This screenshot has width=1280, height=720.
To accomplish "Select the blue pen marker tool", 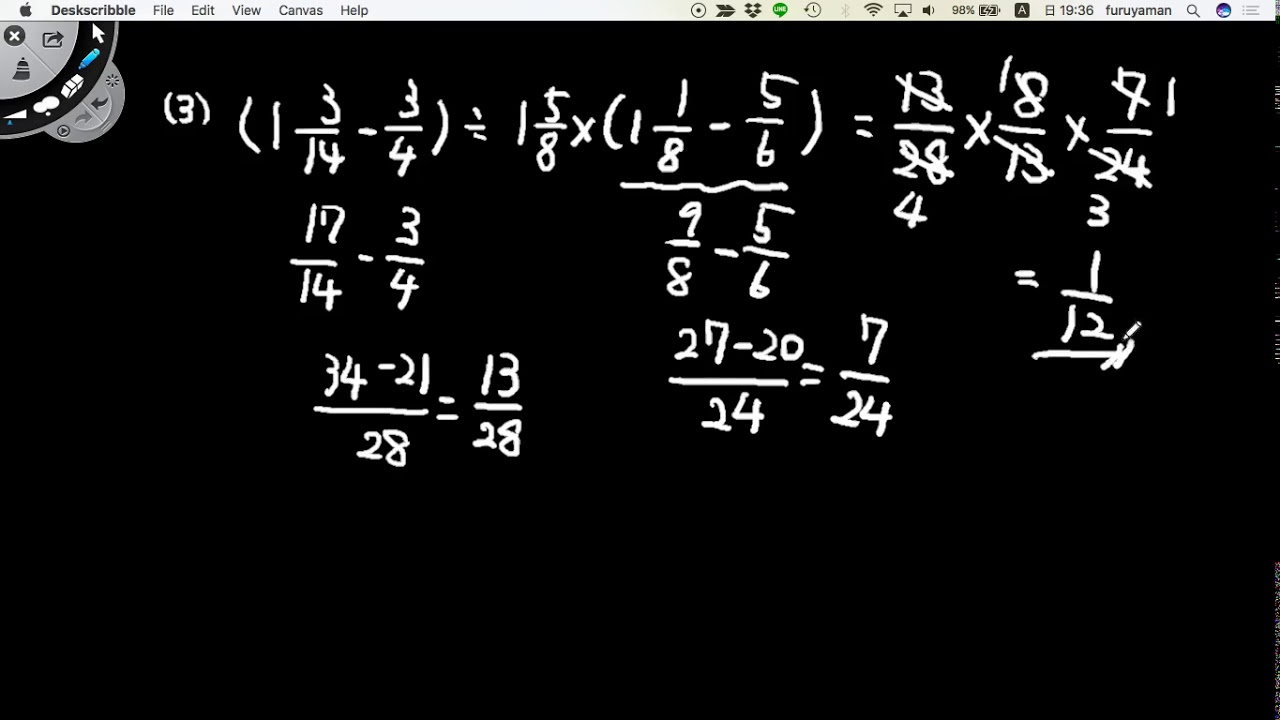I will [89, 59].
